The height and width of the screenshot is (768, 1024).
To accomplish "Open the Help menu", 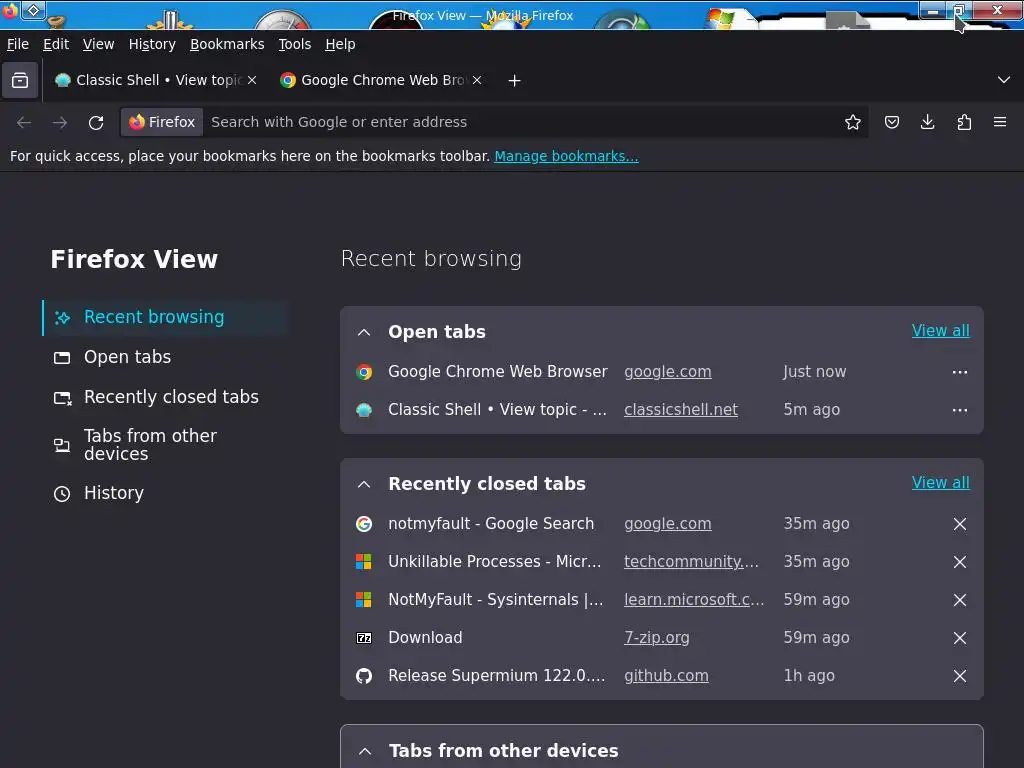I will pos(340,44).
